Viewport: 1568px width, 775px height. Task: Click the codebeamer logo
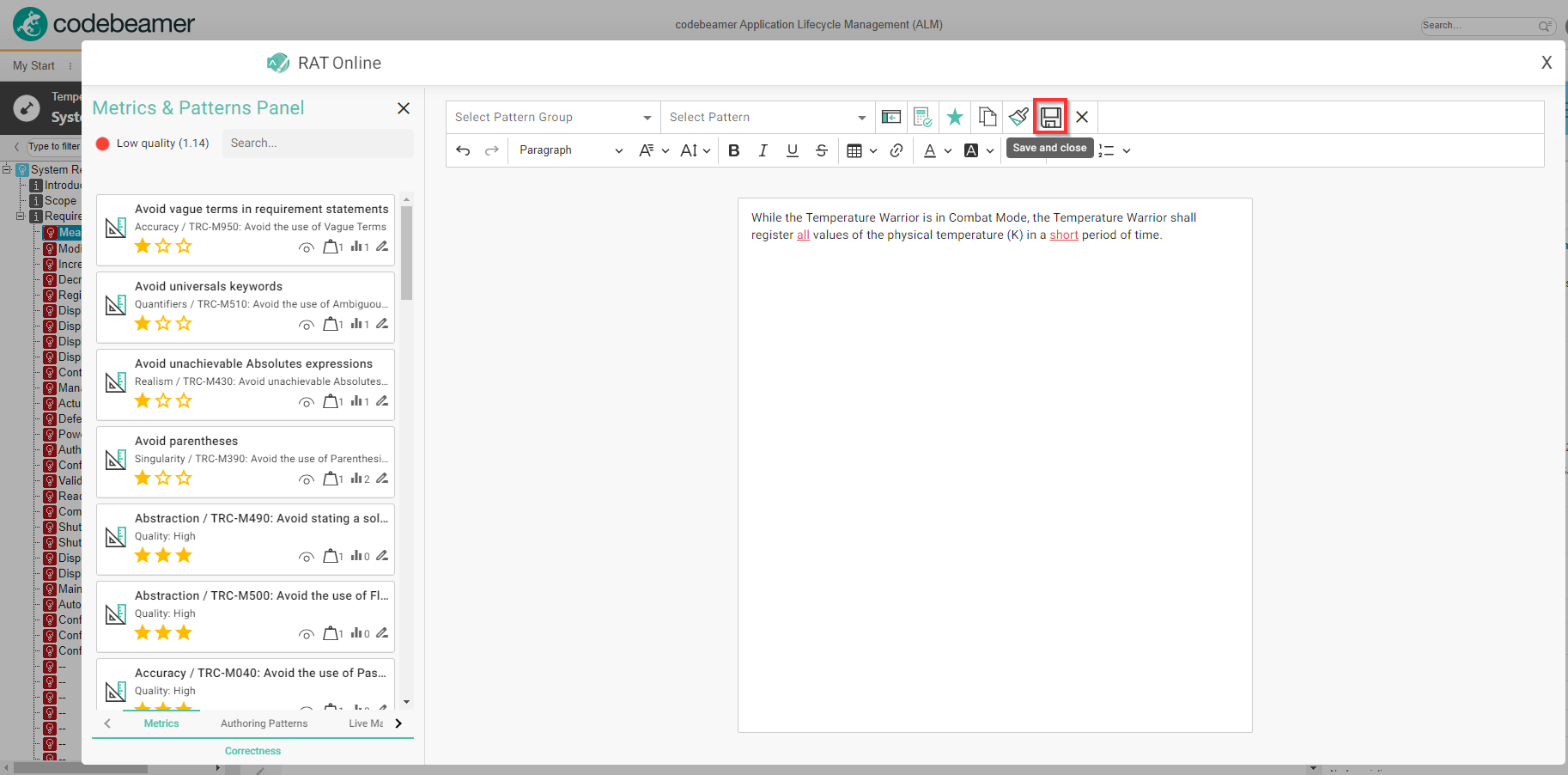(105, 23)
